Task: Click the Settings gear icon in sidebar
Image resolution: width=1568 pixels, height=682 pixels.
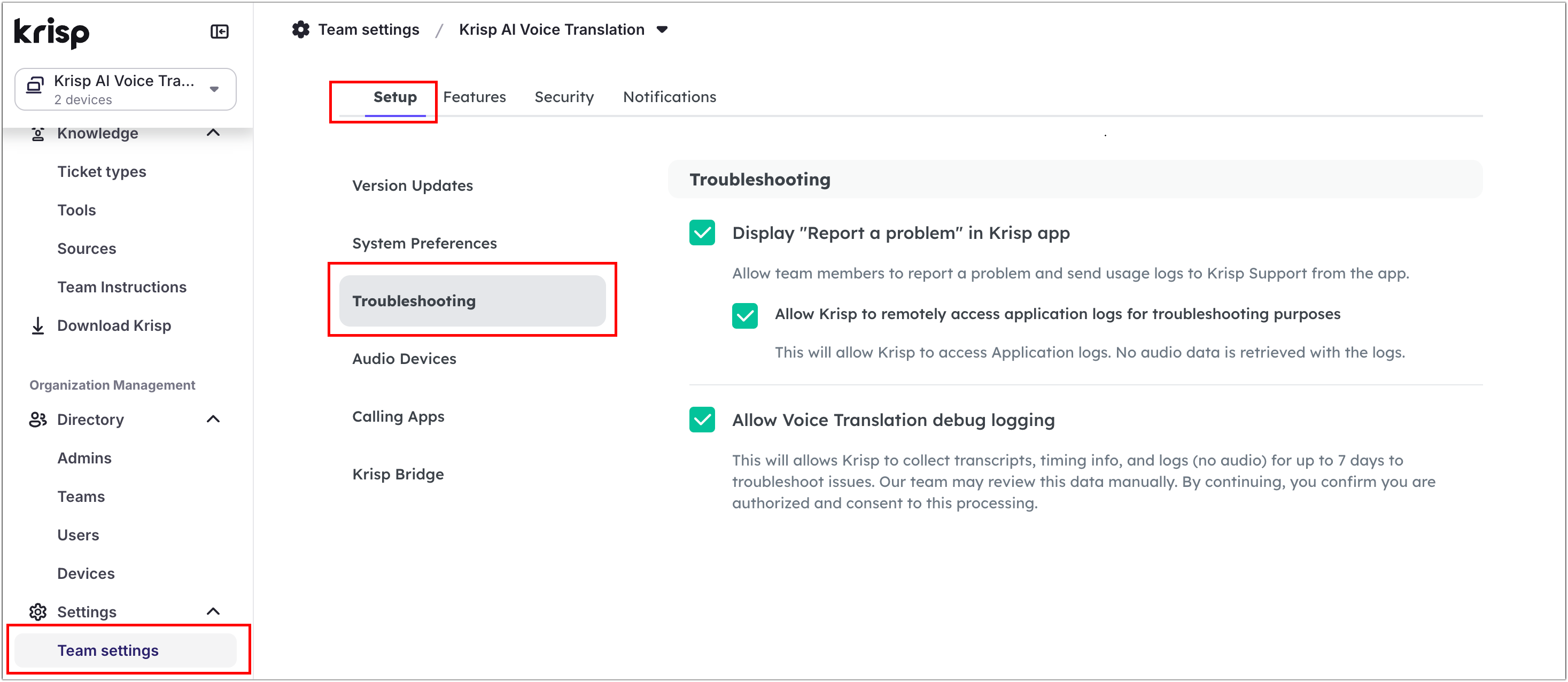Action: [38, 612]
